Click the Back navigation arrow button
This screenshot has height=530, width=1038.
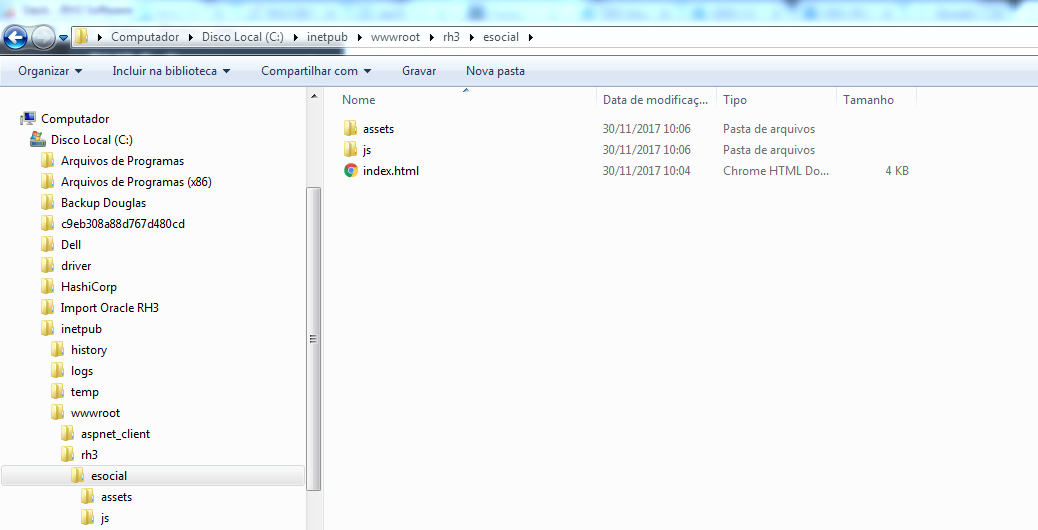click(x=15, y=38)
